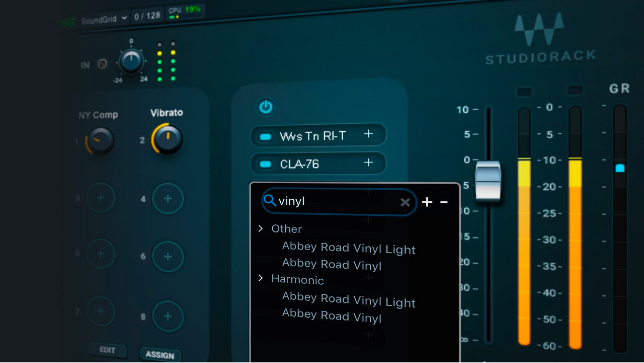Click plus next to CLA-76 slot
Screen dimensions: 644x363
368,163
